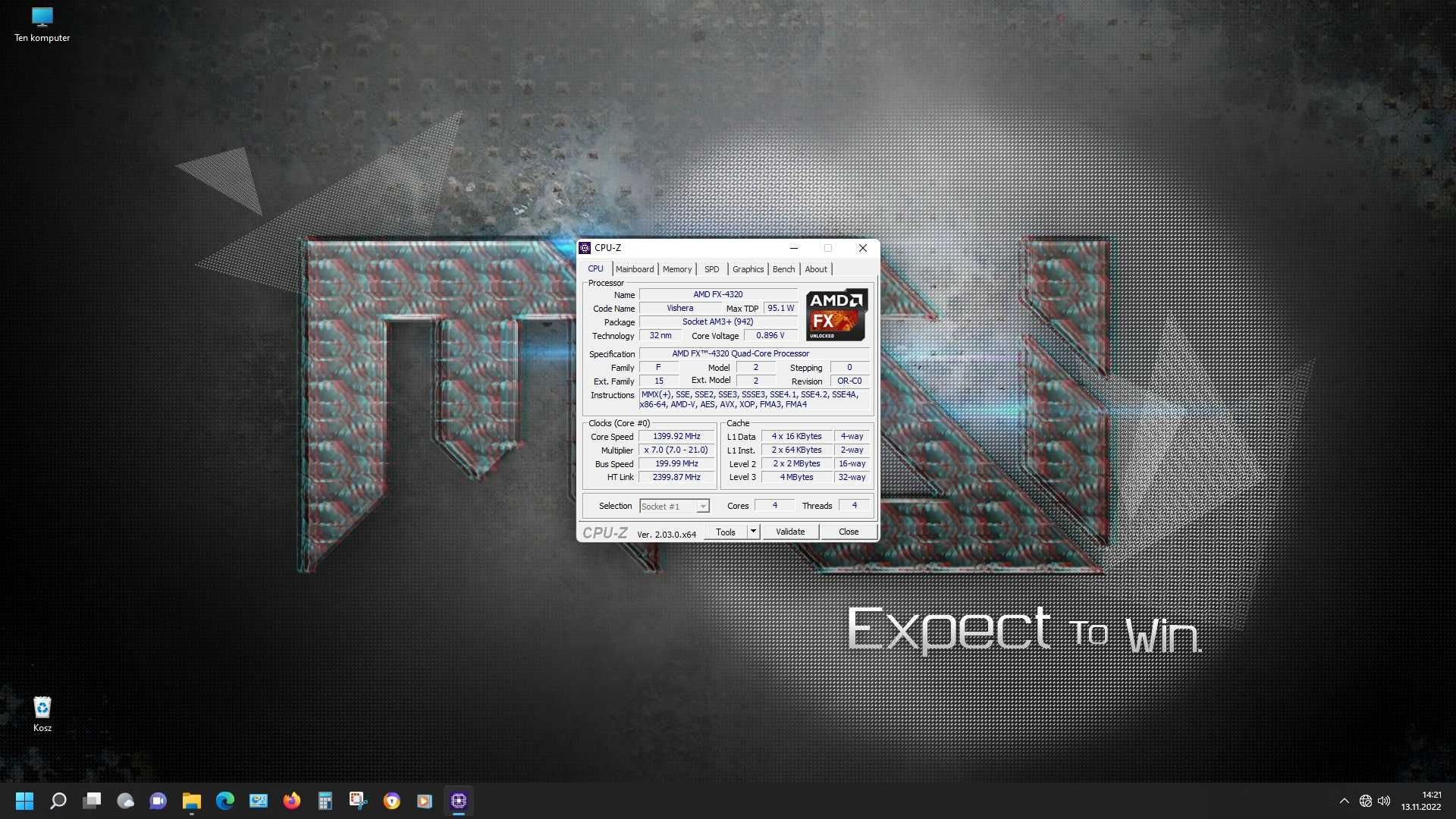Click the AMD FX logo image
This screenshot has height=819, width=1456.
836,315
